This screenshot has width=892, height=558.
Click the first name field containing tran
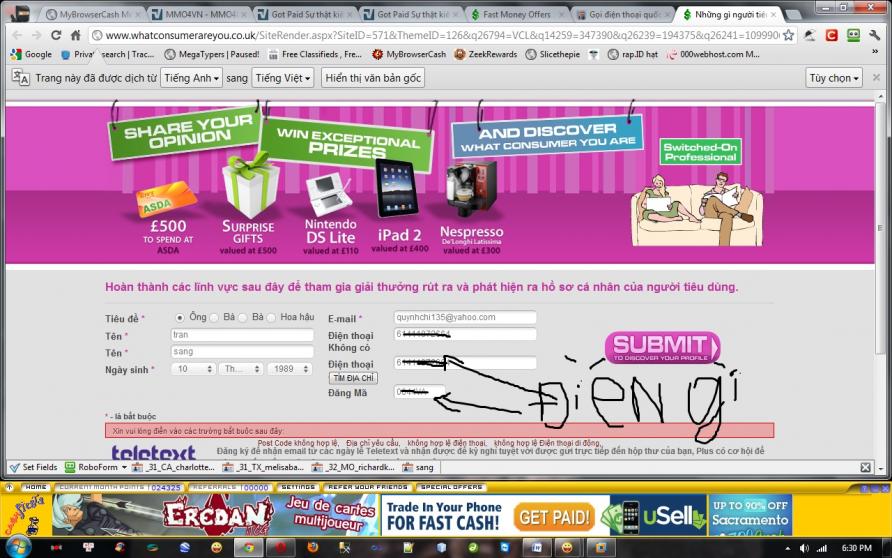(242, 335)
